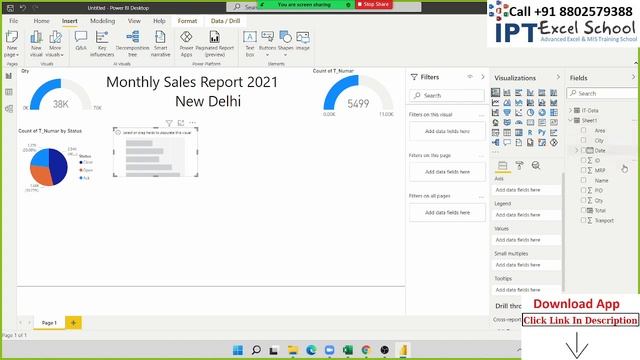Select the gauge visualization icon

[x=518, y=122]
